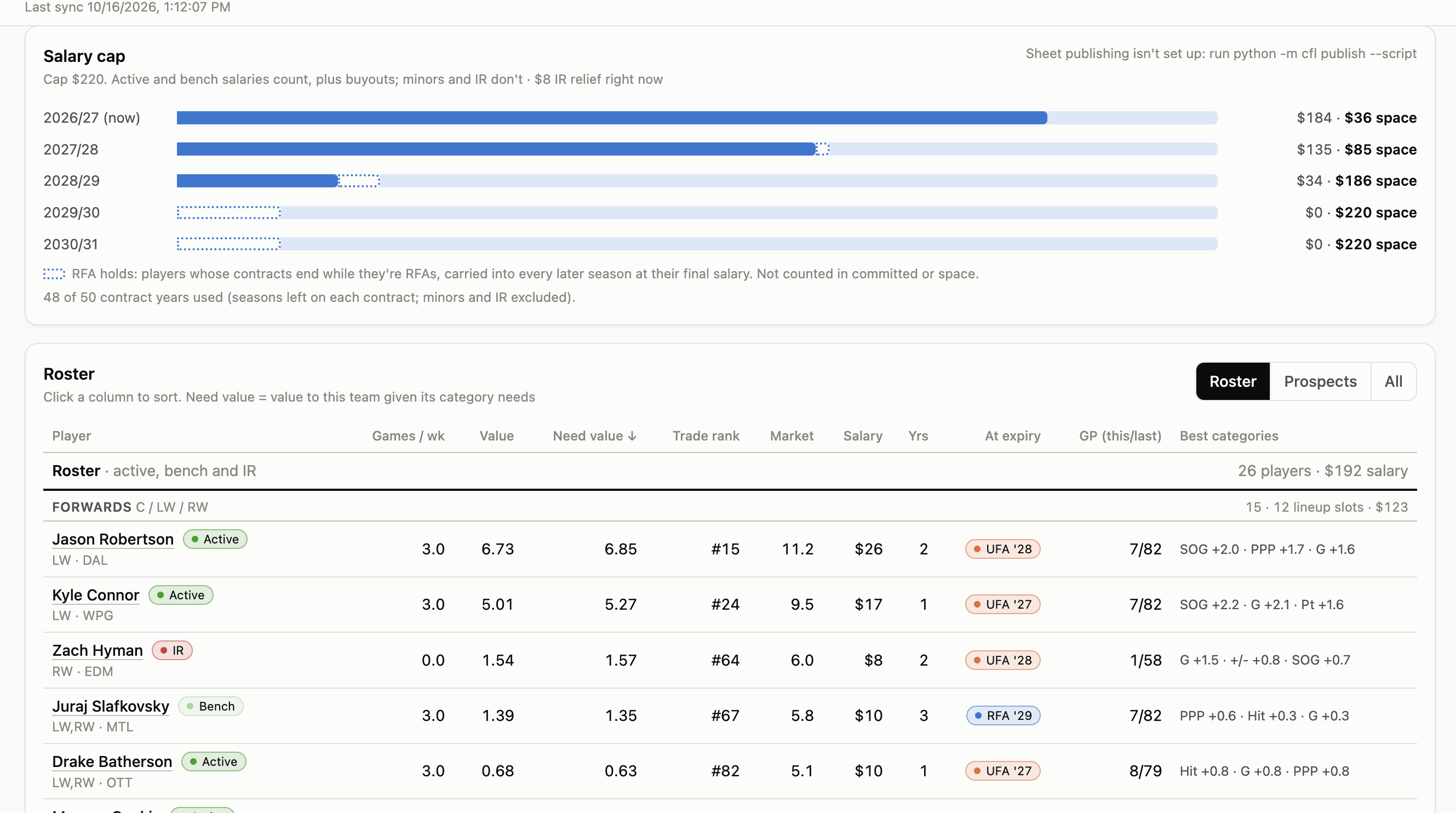The image size is (1456, 813).
Task: Select the All roster view tab
Action: (x=1393, y=382)
